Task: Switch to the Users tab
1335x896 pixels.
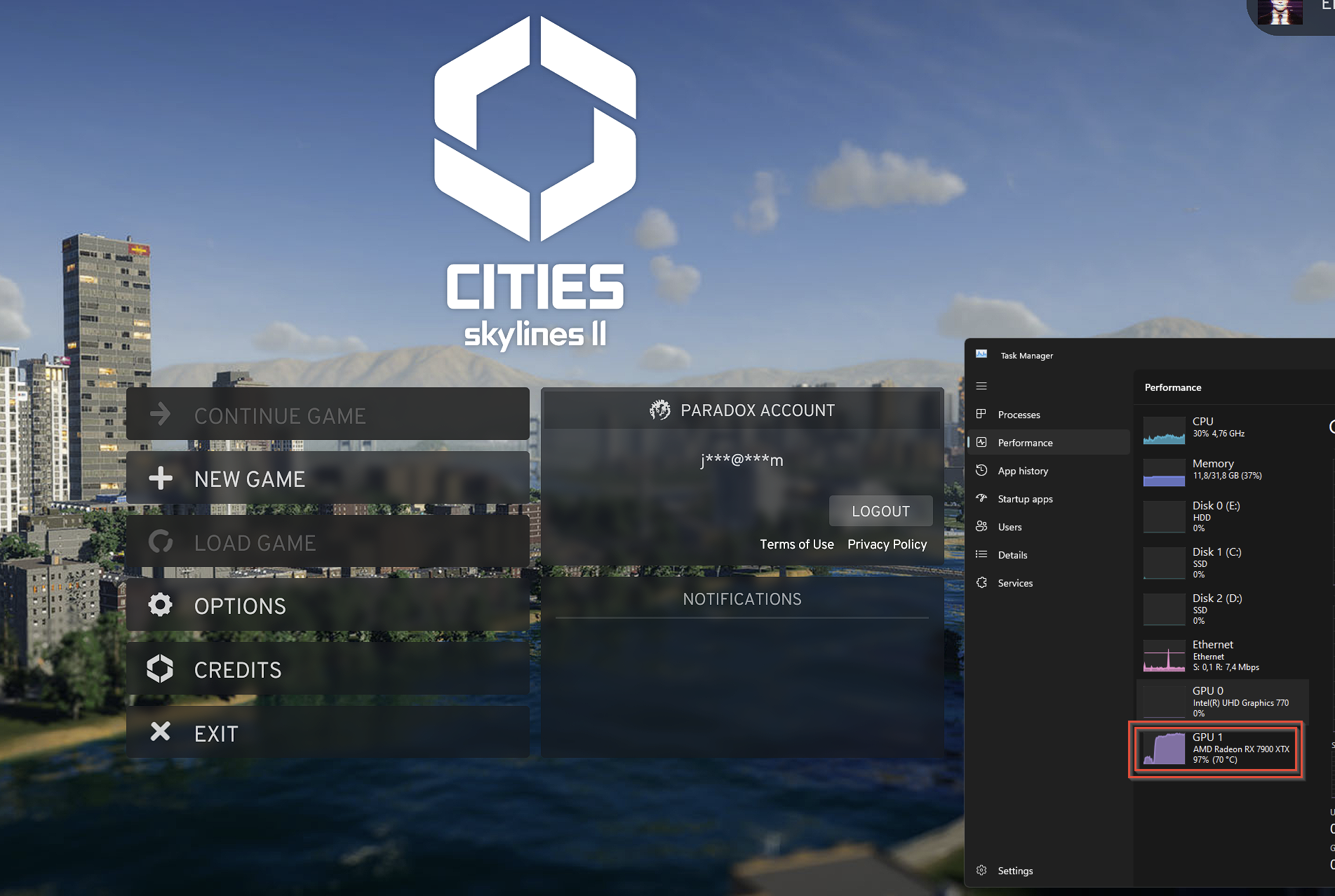Action: coord(1009,527)
